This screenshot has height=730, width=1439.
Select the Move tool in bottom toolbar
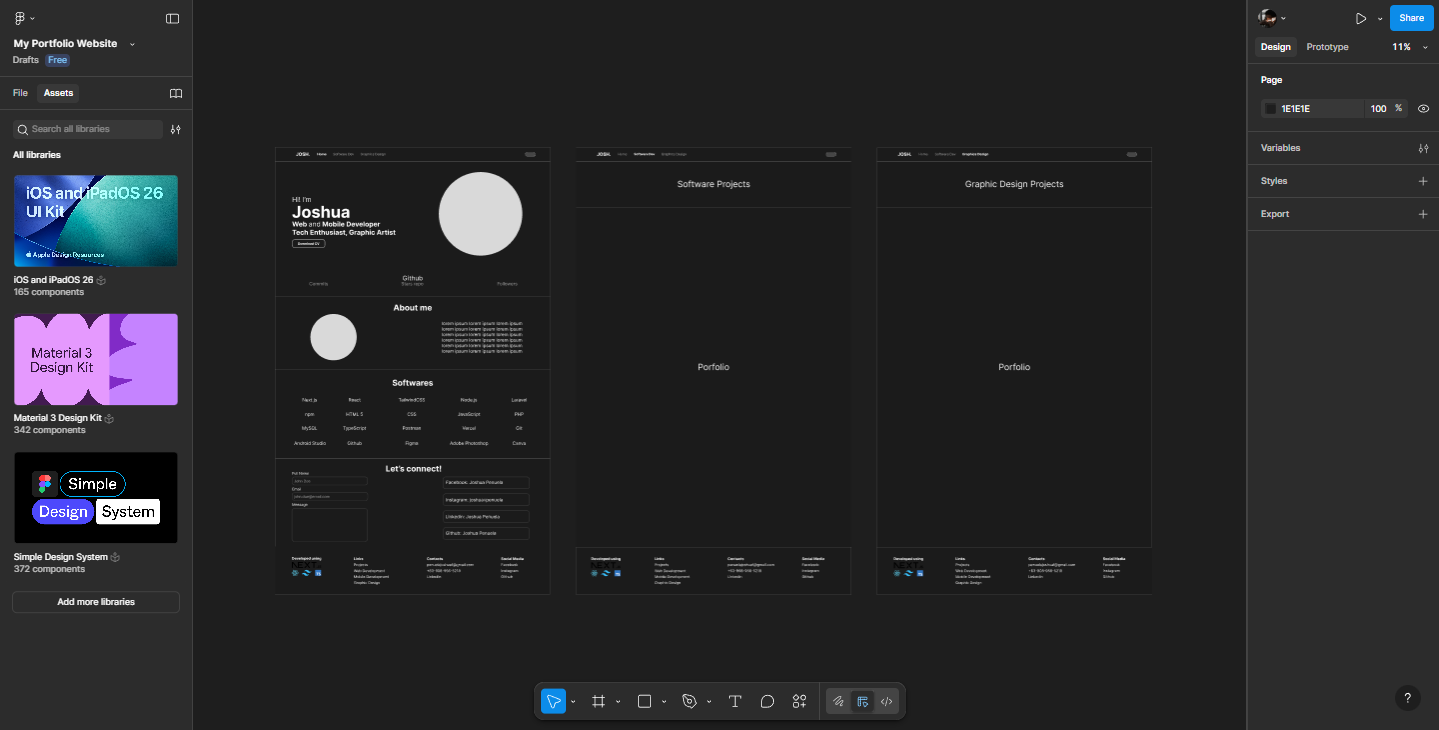click(553, 701)
